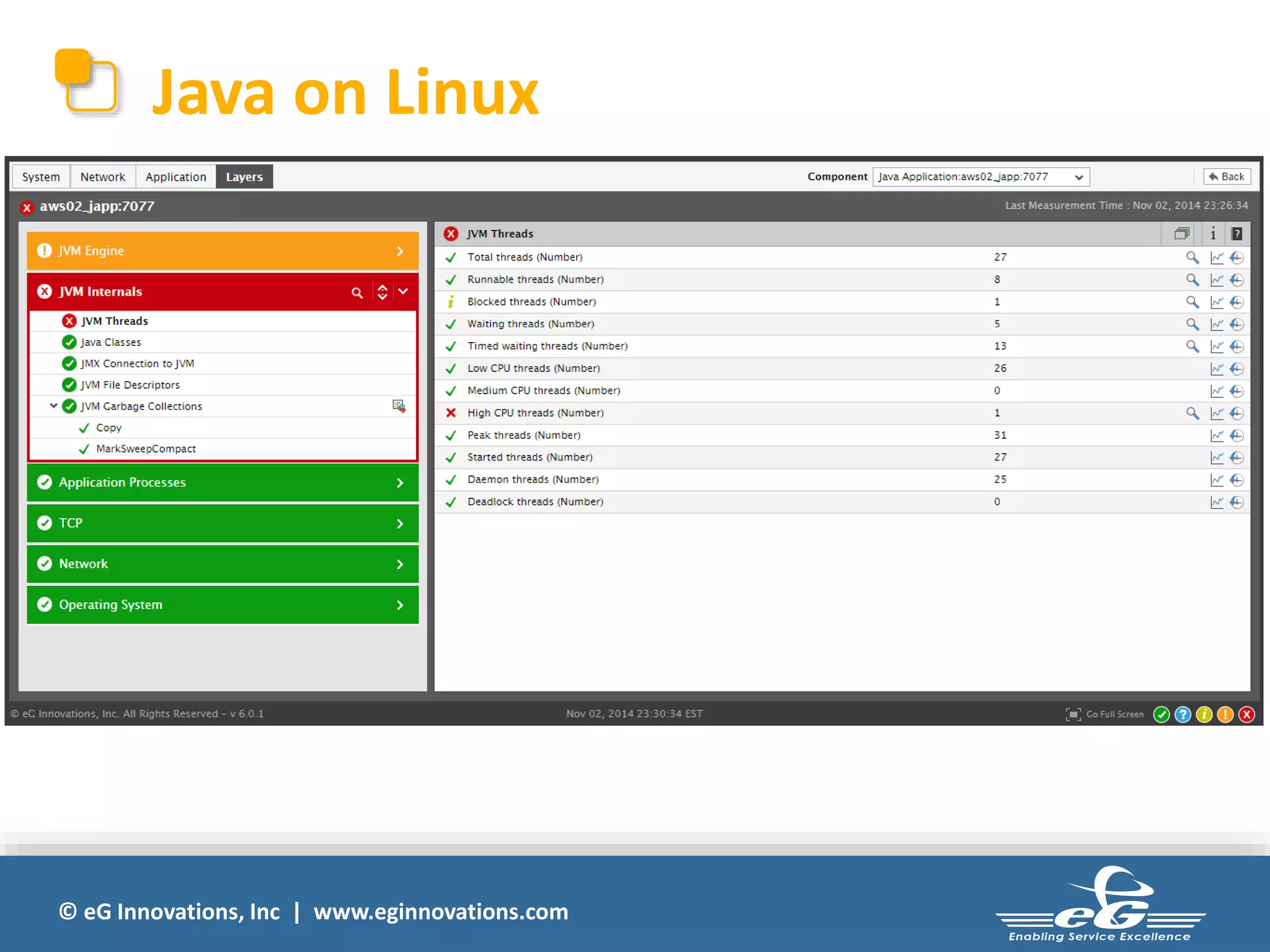Expand the Operating System layer
1270x952 pixels.
click(x=400, y=605)
